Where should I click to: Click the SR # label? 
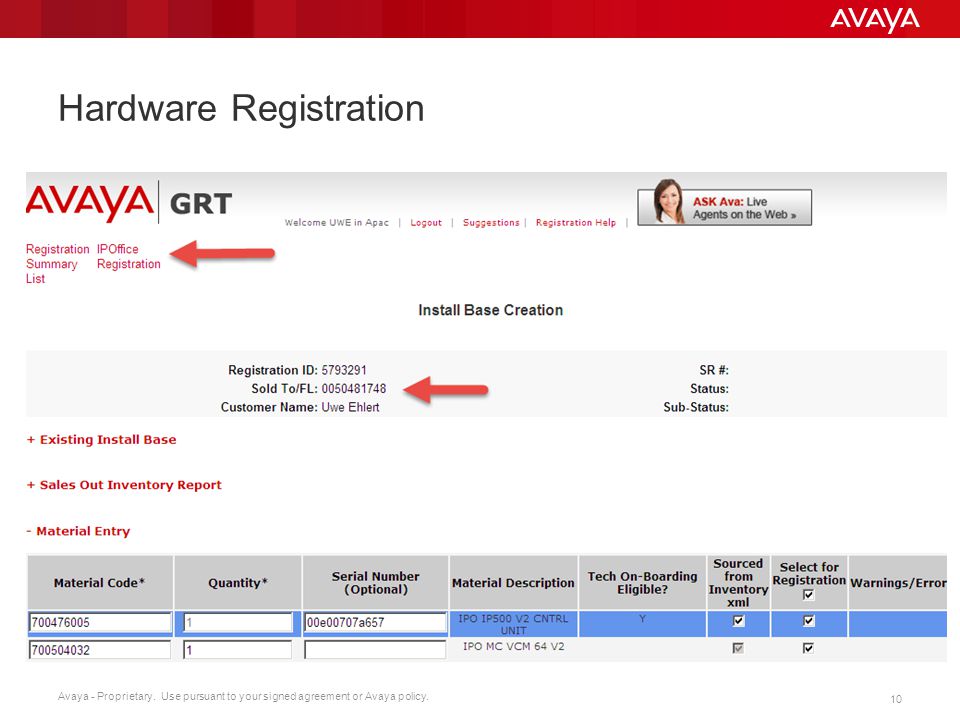point(714,370)
